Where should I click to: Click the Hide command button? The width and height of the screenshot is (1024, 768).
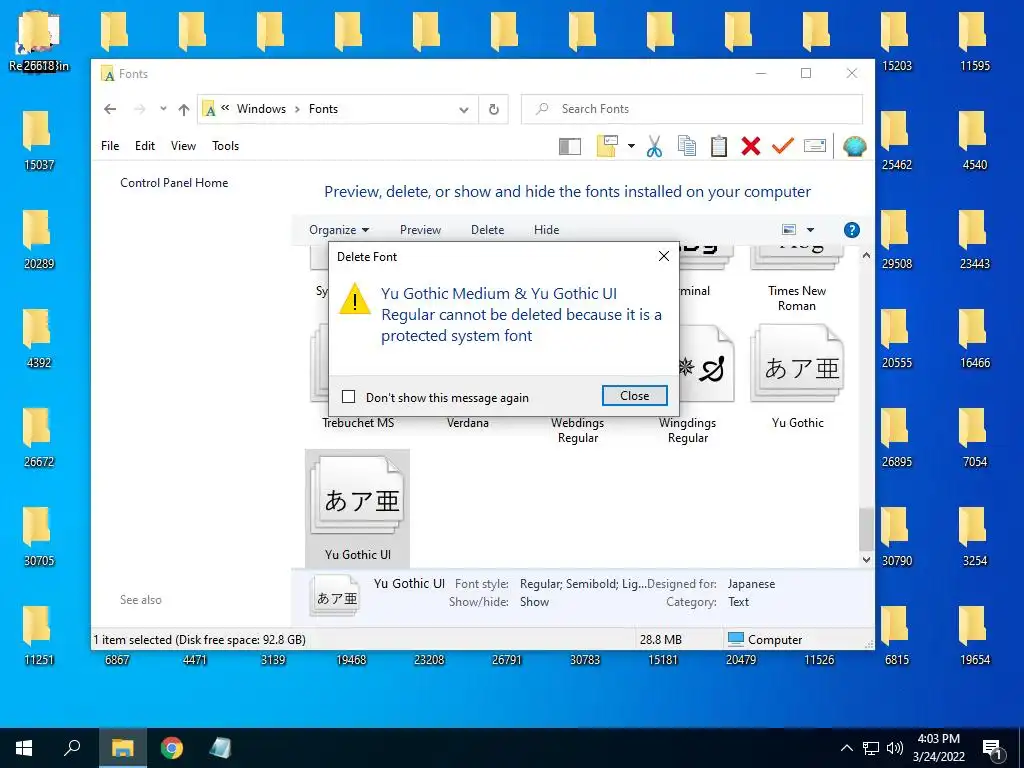tap(546, 230)
